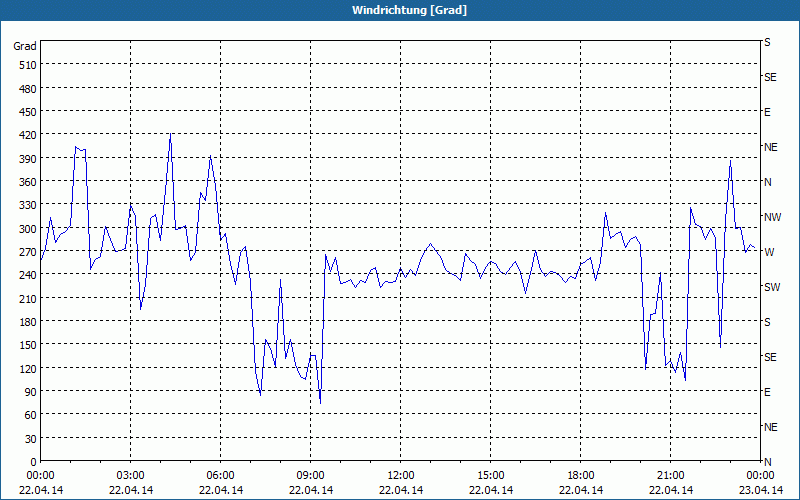This screenshot has width=800, height=500.
Task: Select the 240 y-axis value
Action: click(x=29, y=275)
